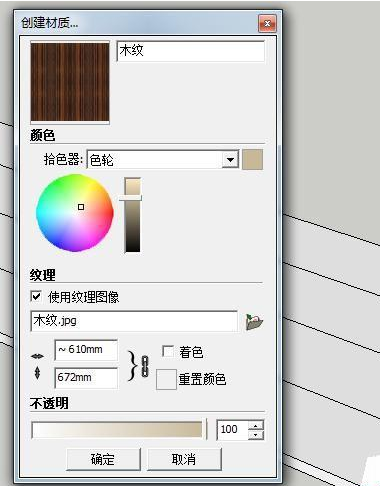Viewport: 380px width, 486px height.
Task: Increase opacity with up spinner arrow
Action: click(x=256, y=425)
